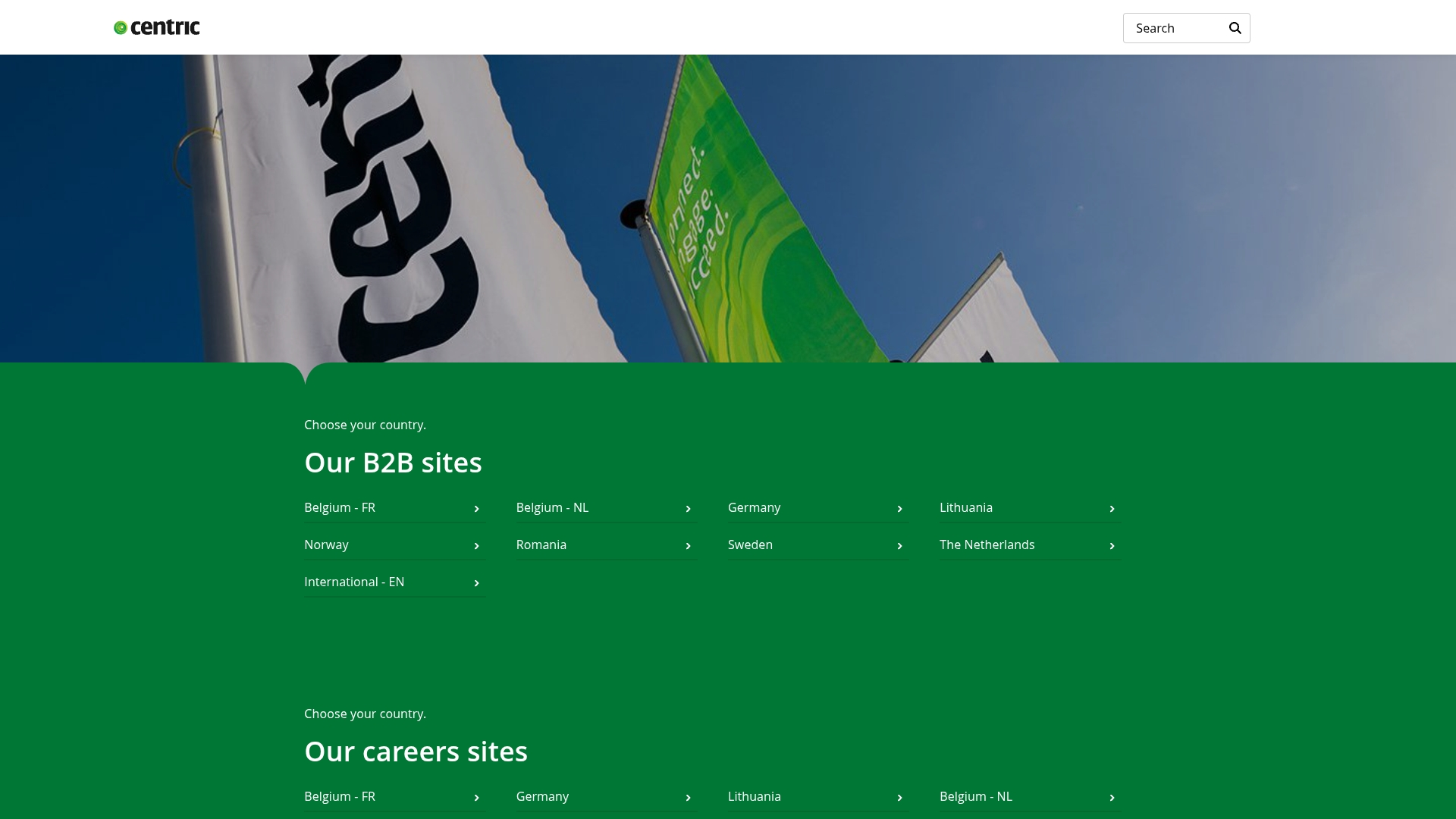Choose The Netherlands under B2B sites

pos(1030,545)
